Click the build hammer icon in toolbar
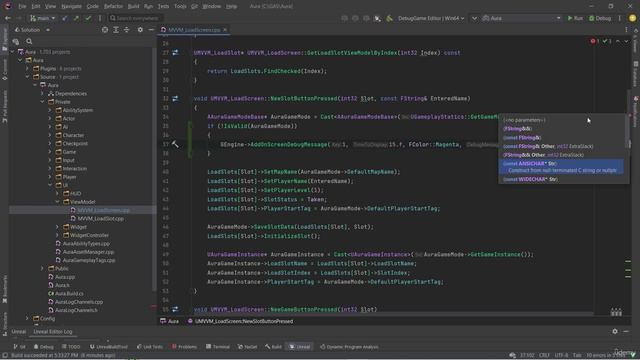The image size is (640, 360). coord(389,18)
